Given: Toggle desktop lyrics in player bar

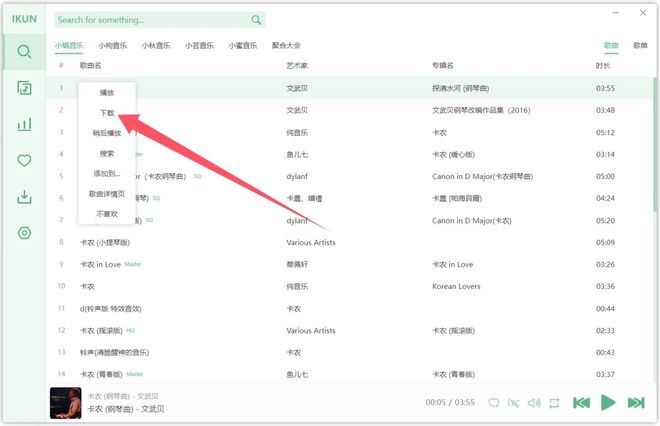Looking at the screenshot, I should pyautogui.click(x=514, y=403).
